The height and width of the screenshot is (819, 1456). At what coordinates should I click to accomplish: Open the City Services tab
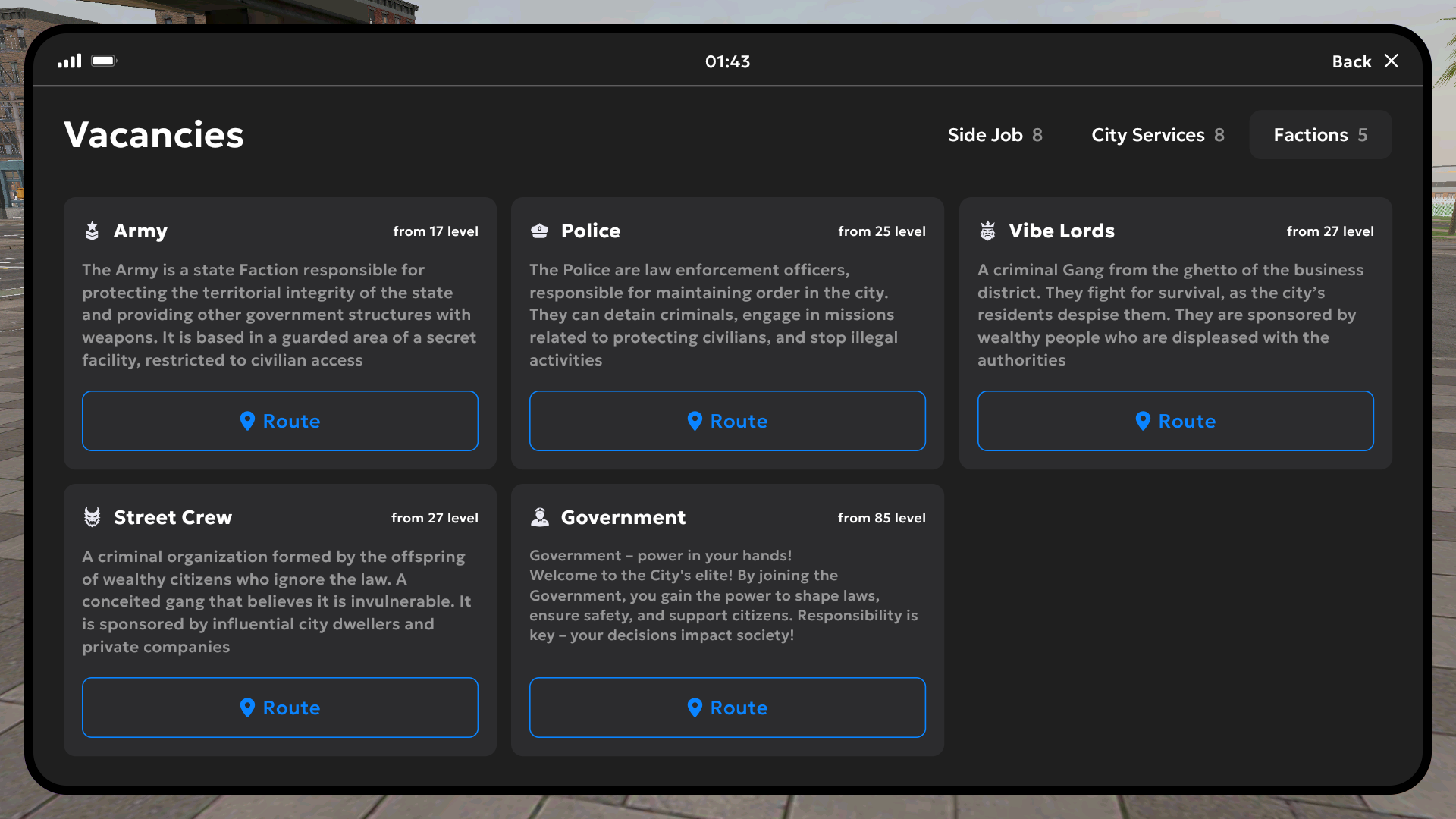(1157, 135)
